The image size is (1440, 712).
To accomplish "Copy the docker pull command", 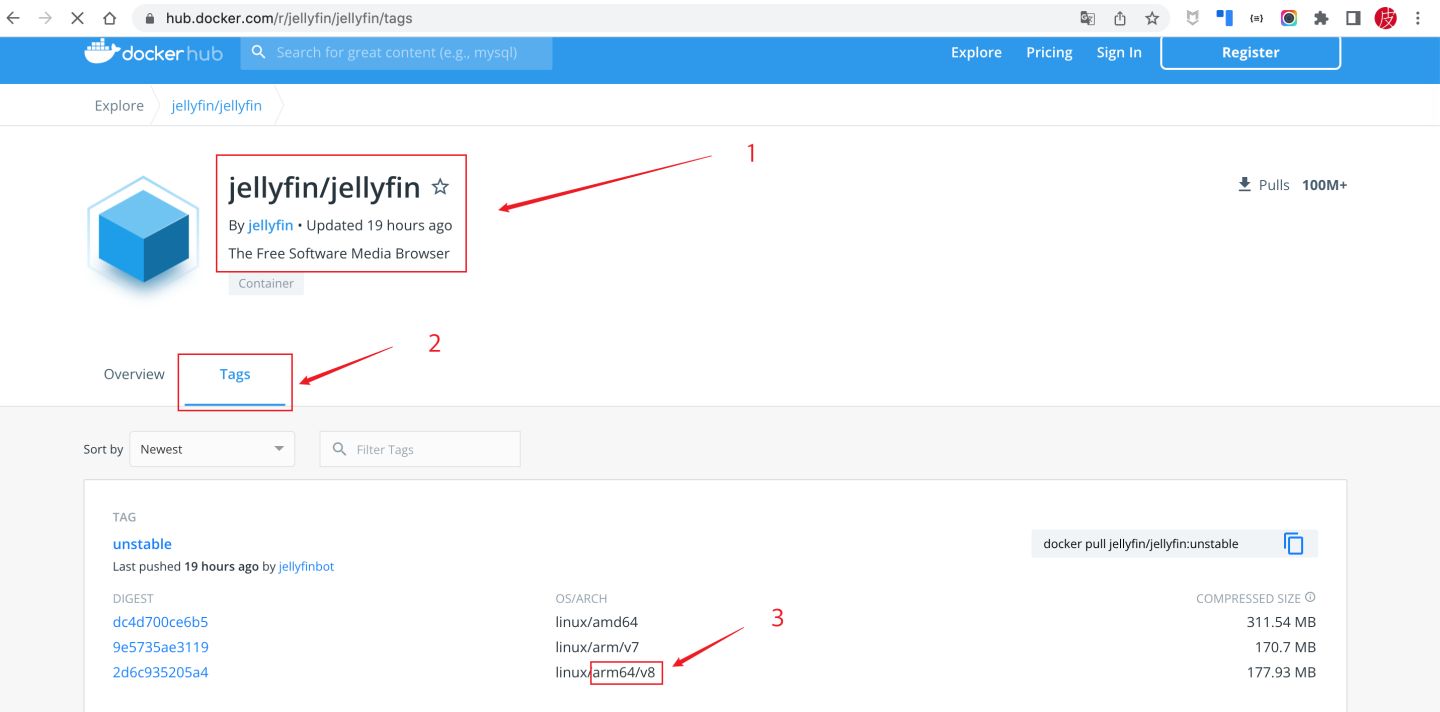I will point(1294,544).
